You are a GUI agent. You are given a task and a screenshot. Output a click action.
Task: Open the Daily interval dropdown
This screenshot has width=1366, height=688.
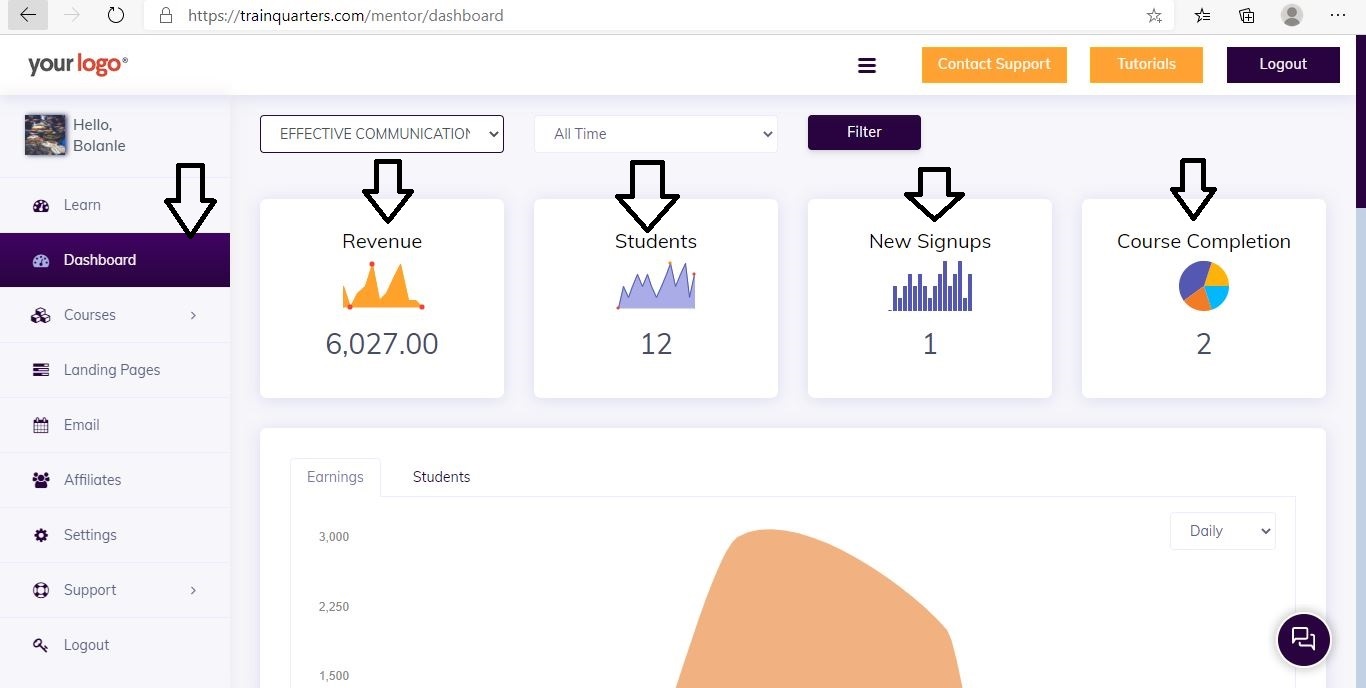click(x=1223, y=531)
